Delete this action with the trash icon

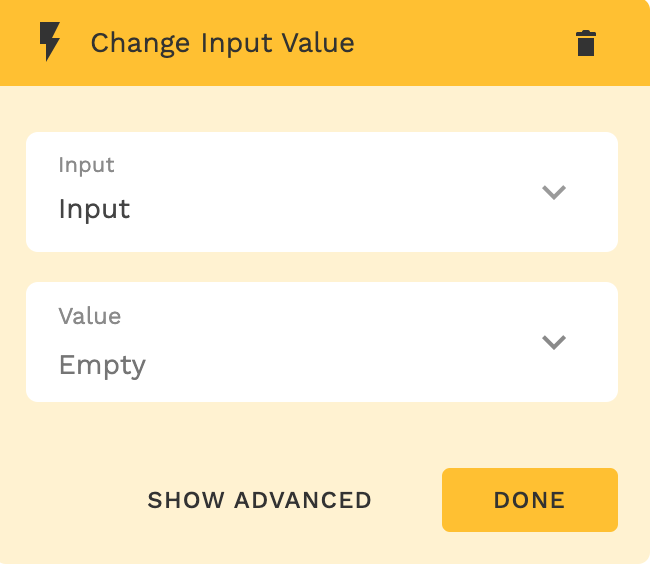tap(586, 44)
